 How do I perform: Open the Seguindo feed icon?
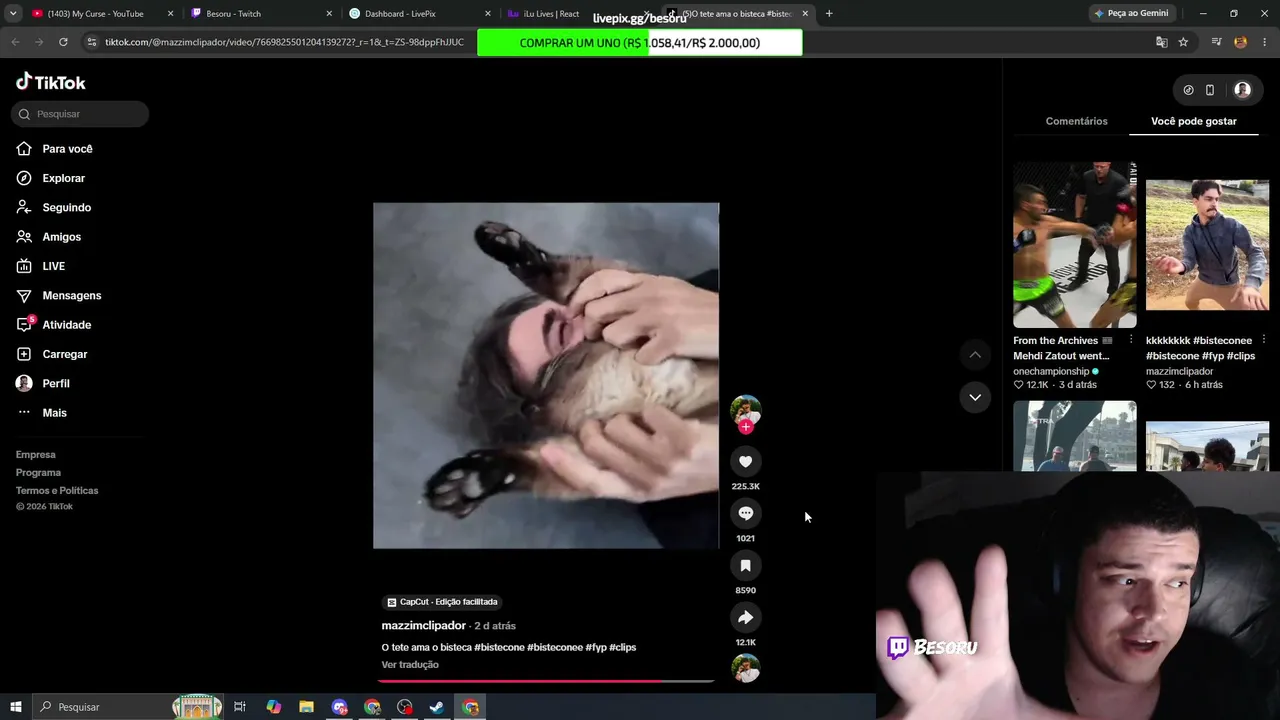pyautogui.click(x=24, y=207)
